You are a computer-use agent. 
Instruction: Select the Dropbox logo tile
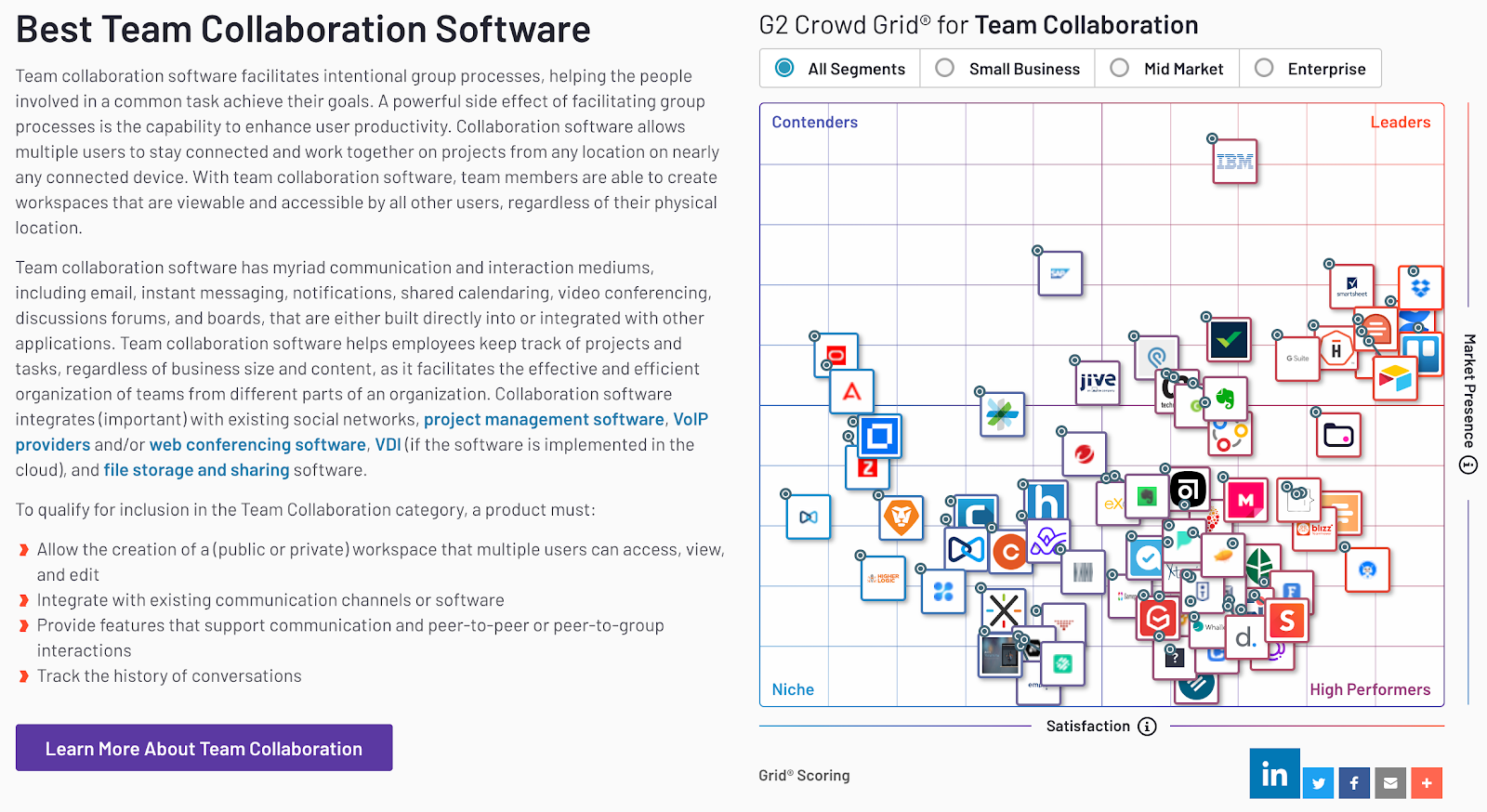pyautogui.click(x=1420, y=287)
